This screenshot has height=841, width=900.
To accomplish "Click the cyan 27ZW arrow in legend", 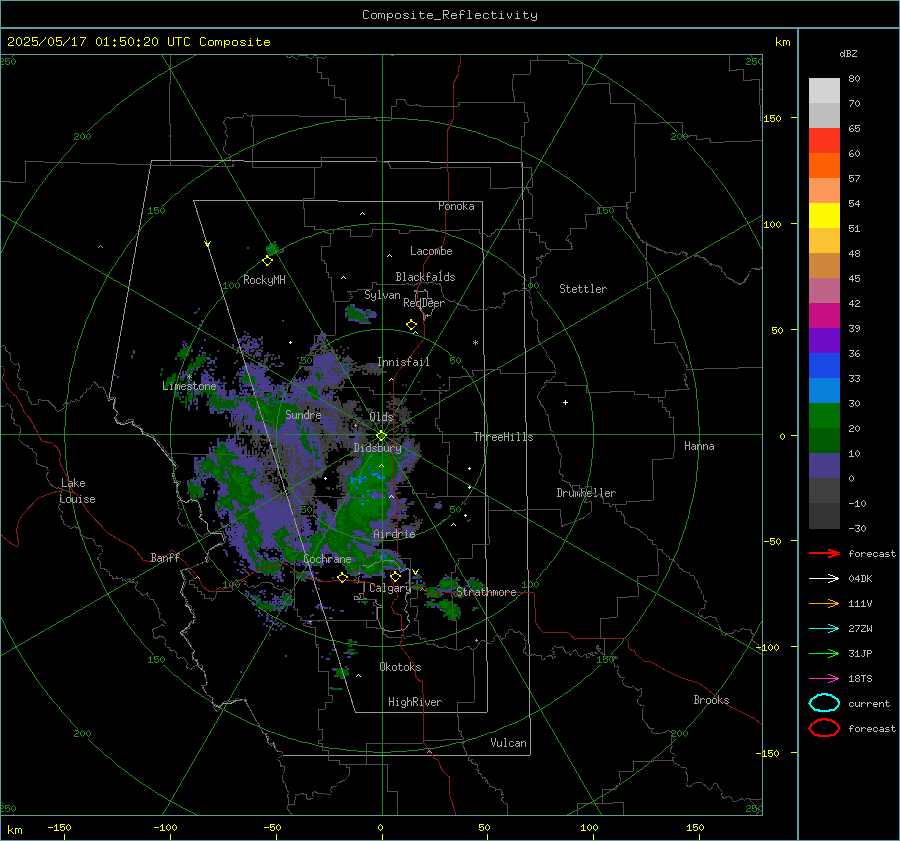I will pyautogui.click(x=824, y=629).
